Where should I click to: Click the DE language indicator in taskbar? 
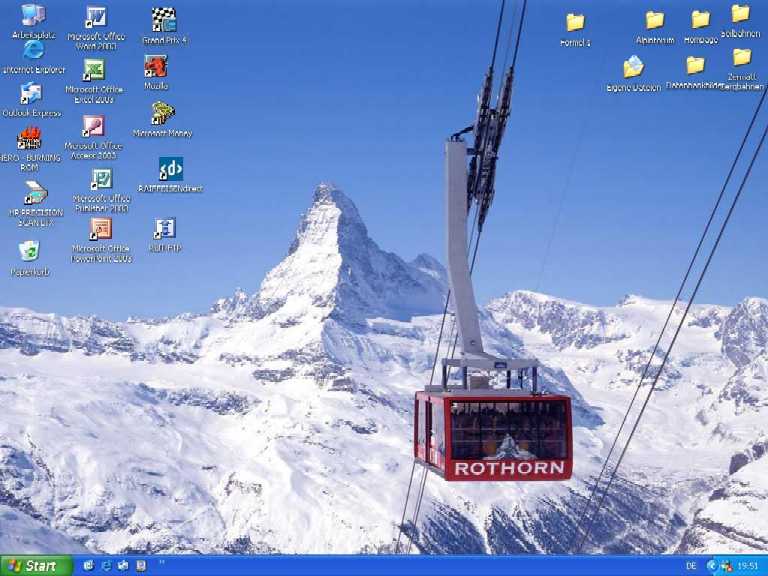(x=691, y=566)
